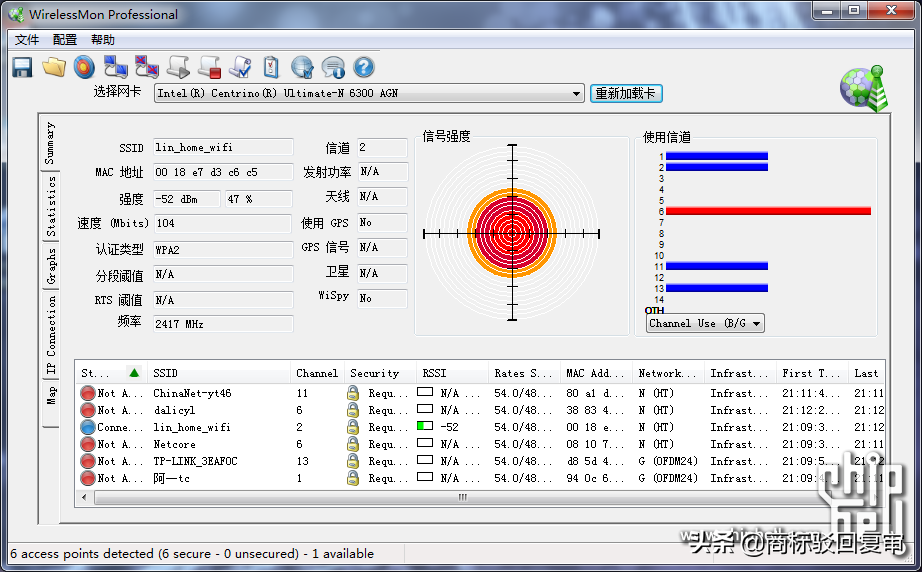Screen dimensions: 922x572
Task: Click the padlock icon in 阿一tc row
Action: (x=353, y=478)
